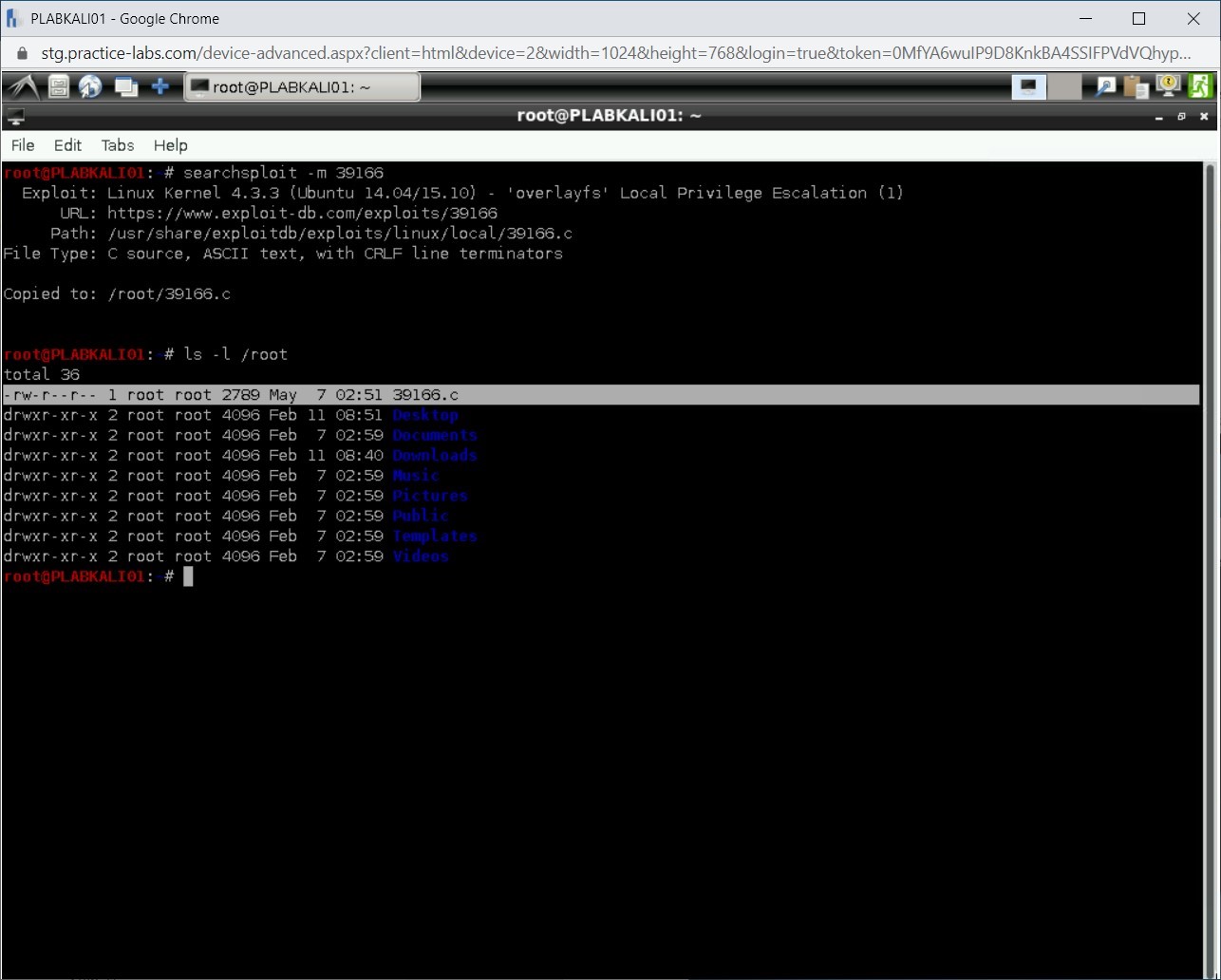The image size is (1221, 980).
Task: Click the padlock icon in address bar
Action: pos(23,53)
